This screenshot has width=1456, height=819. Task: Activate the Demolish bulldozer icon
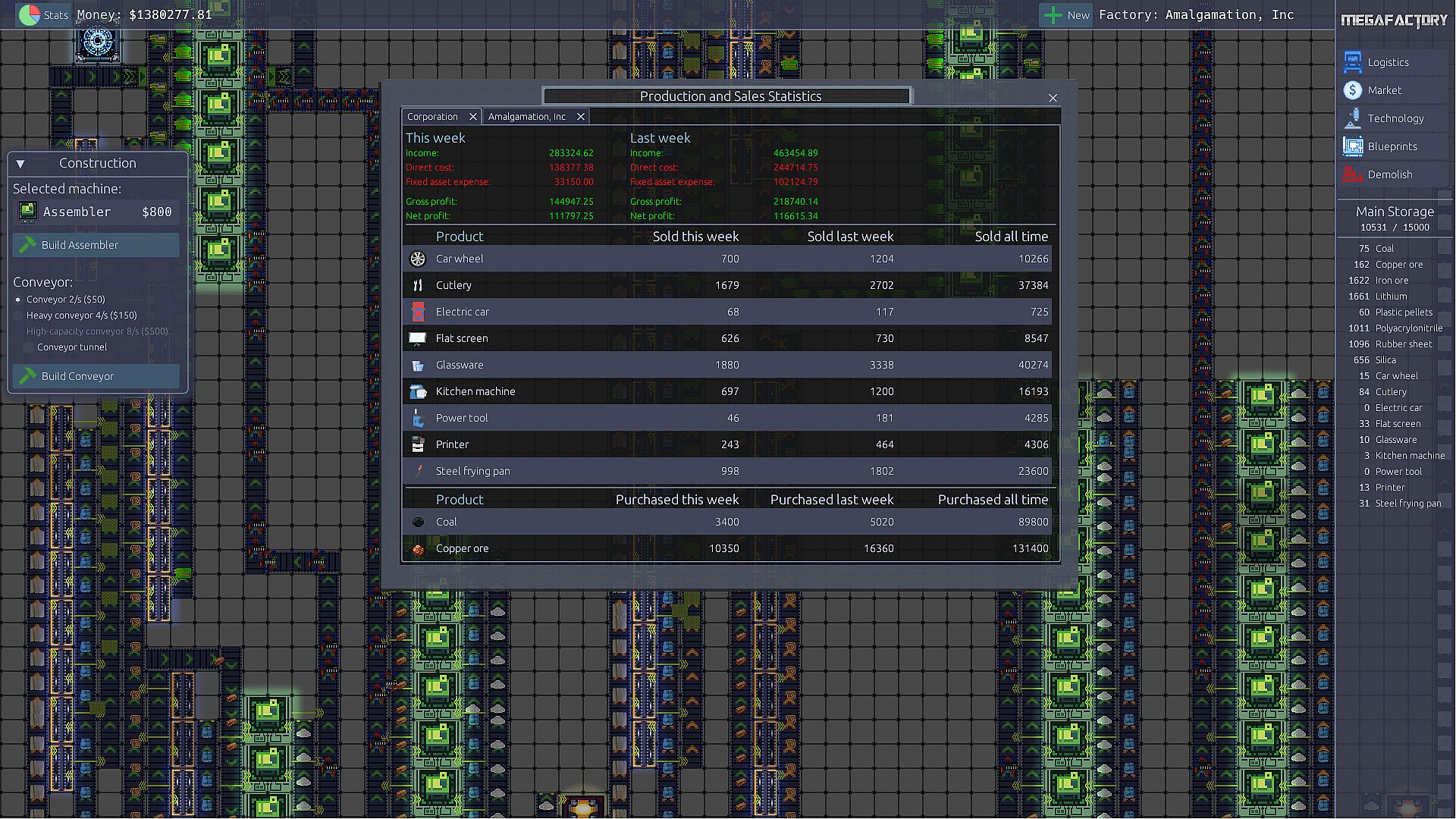(1352, 174)
